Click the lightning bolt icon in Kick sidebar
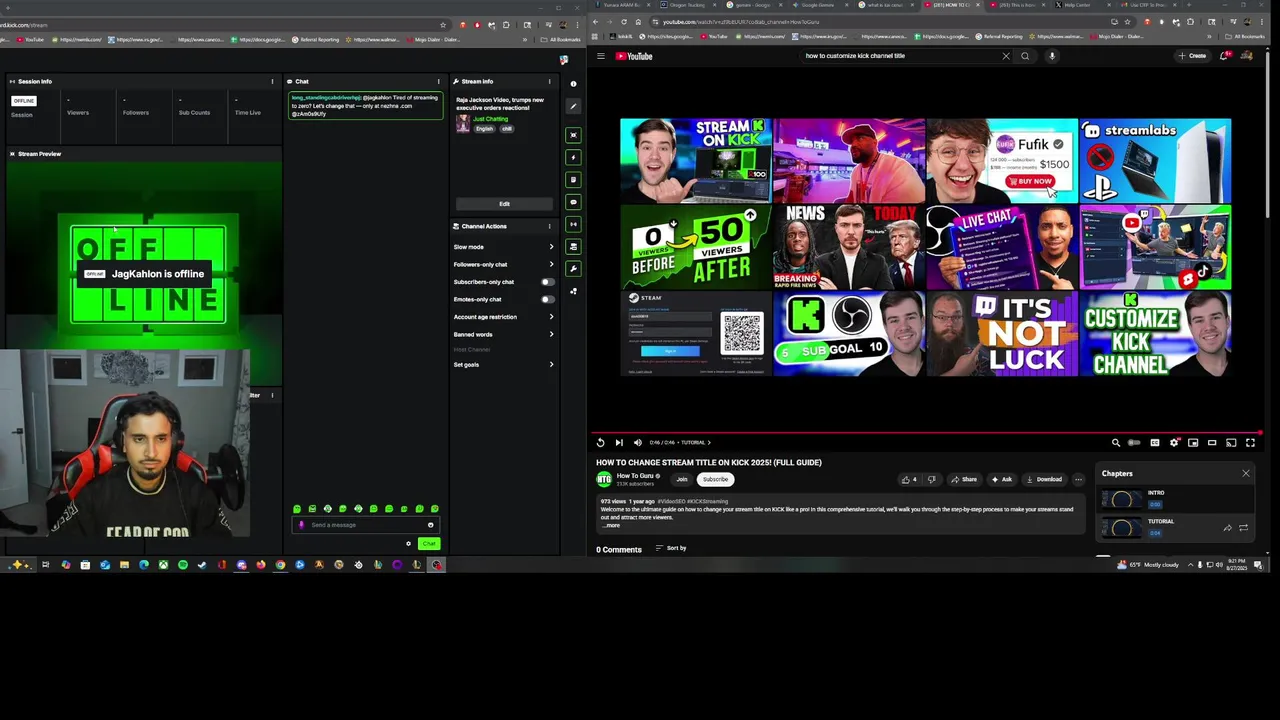This screenshot has width=1280, height=720. tap(573, 157)
